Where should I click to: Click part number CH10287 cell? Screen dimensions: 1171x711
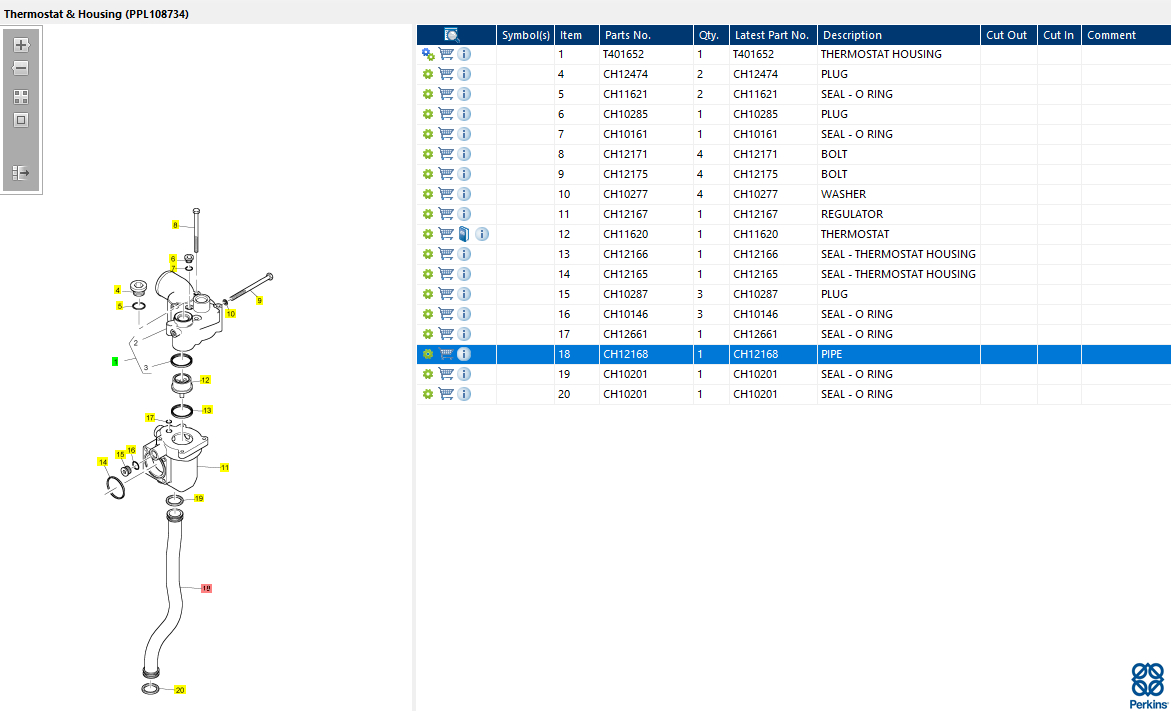tap(646, 294)
